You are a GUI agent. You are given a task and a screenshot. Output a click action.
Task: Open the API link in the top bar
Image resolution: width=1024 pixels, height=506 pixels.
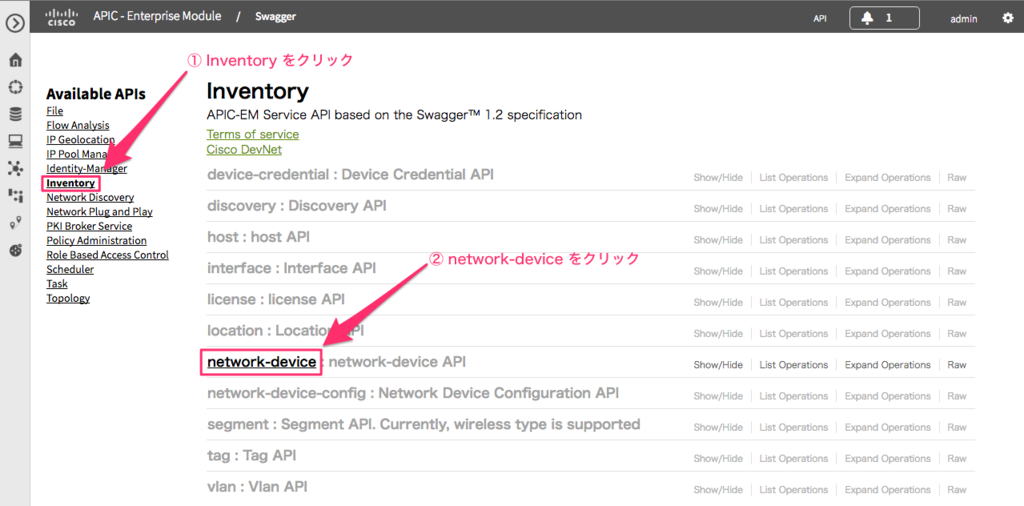(x=820, y=19)
